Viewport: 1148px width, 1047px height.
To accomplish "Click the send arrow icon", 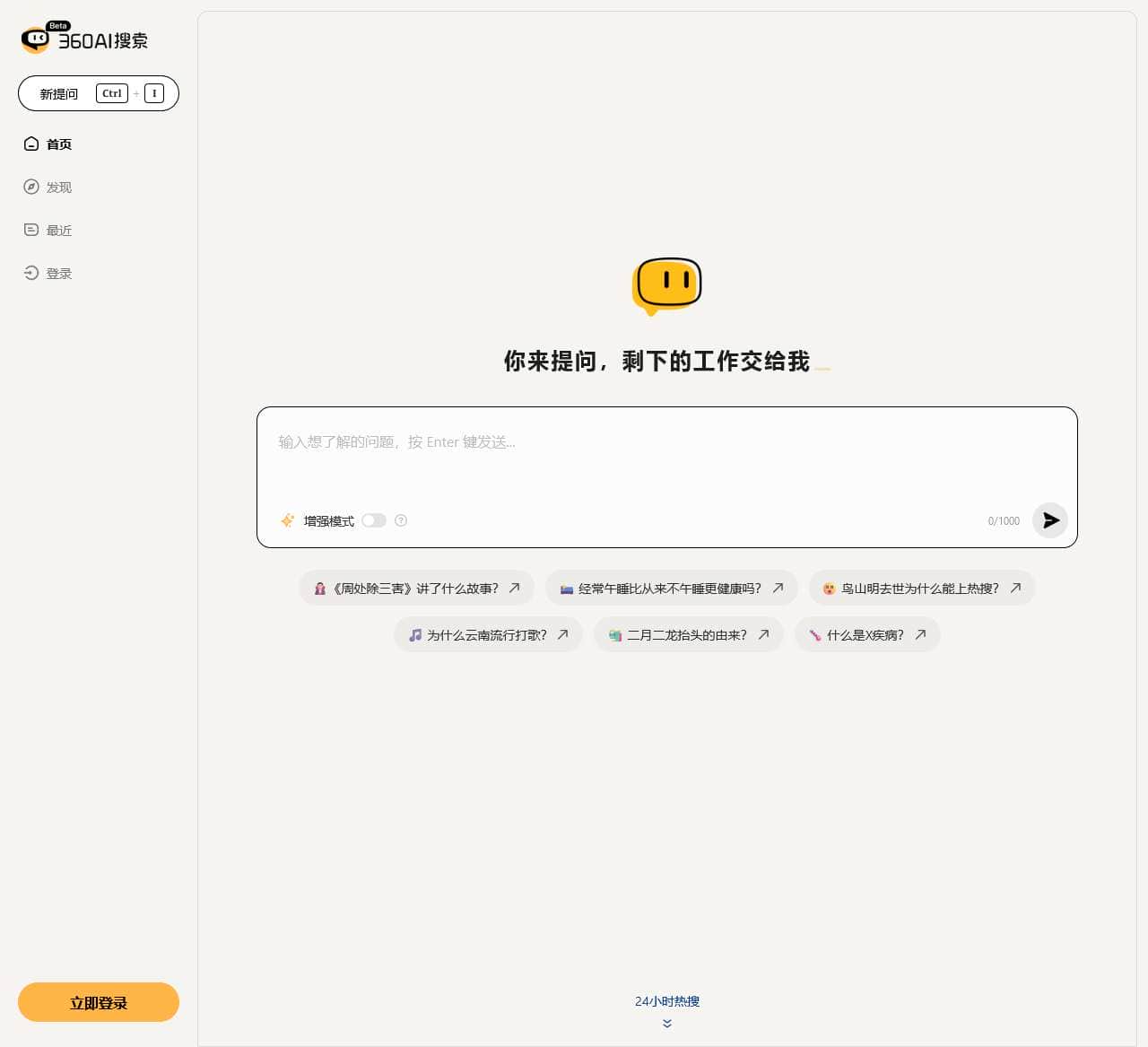I will pyautogui.click(x=1050, y=520).
